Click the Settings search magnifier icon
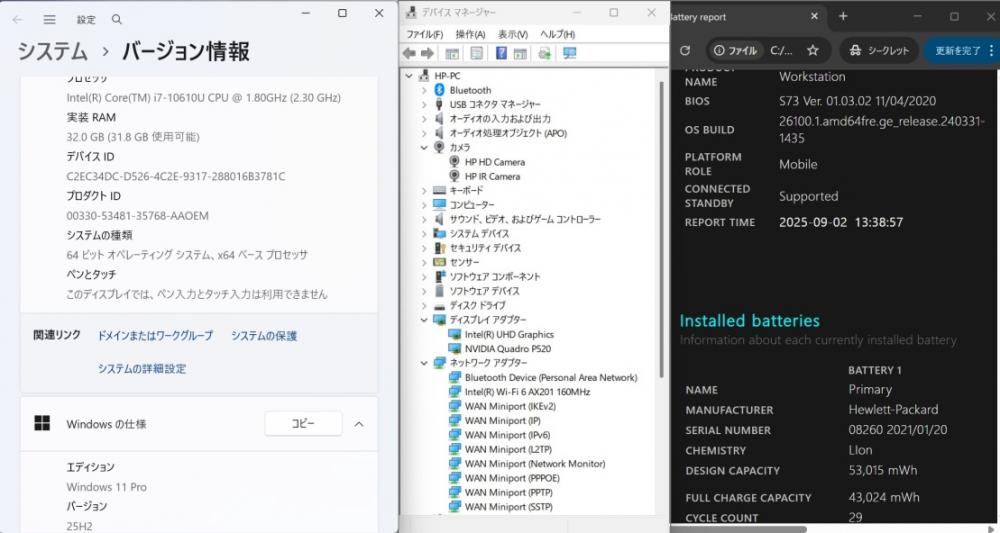 (x=117, y=20)
